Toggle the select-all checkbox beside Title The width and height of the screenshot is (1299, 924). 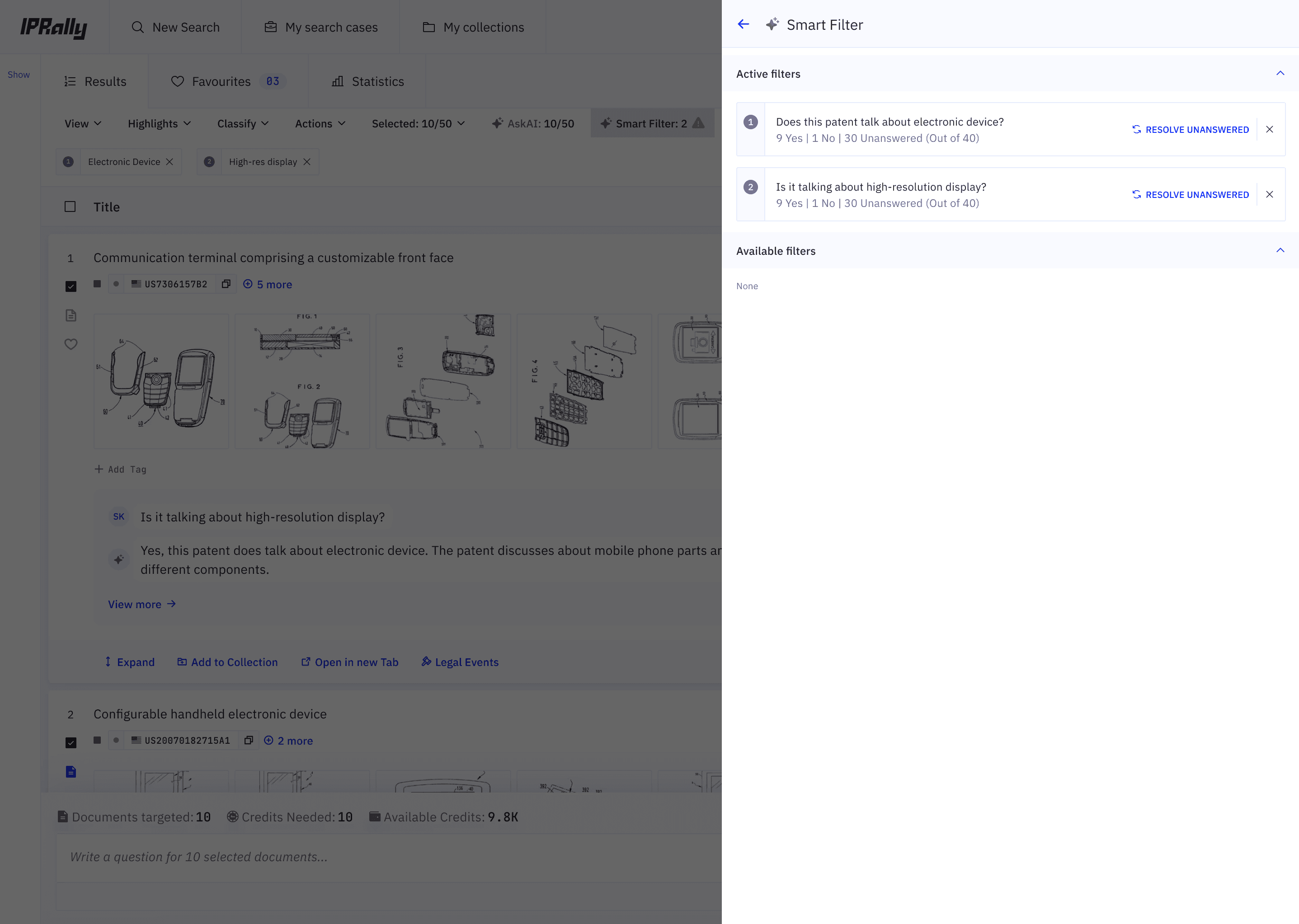[x=70, y=206]
